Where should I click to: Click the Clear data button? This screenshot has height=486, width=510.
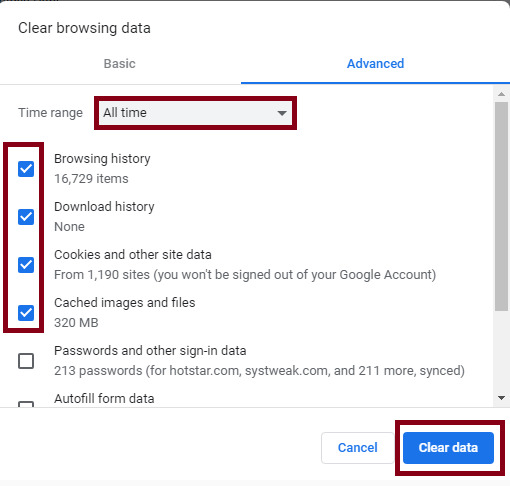pyautogui.click(x=448, y=447)
